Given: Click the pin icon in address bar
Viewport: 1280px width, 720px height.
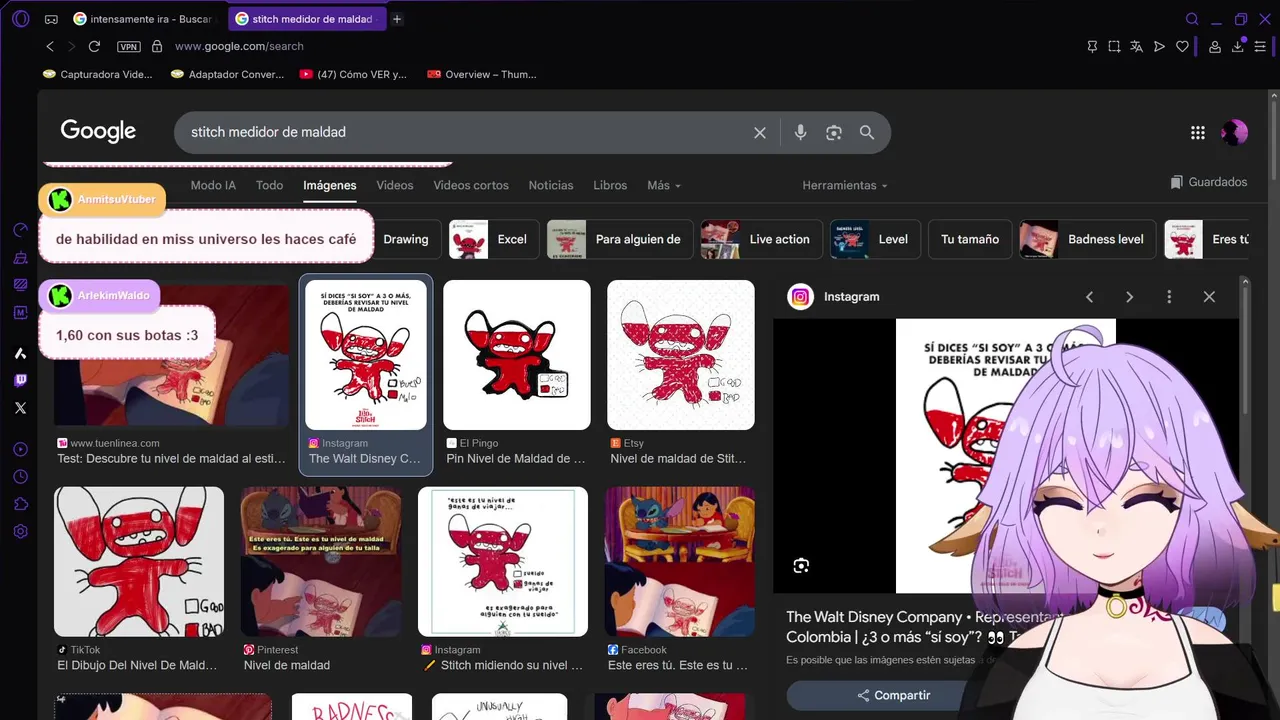Looking at the screenshot, I should pos(1092,47).
